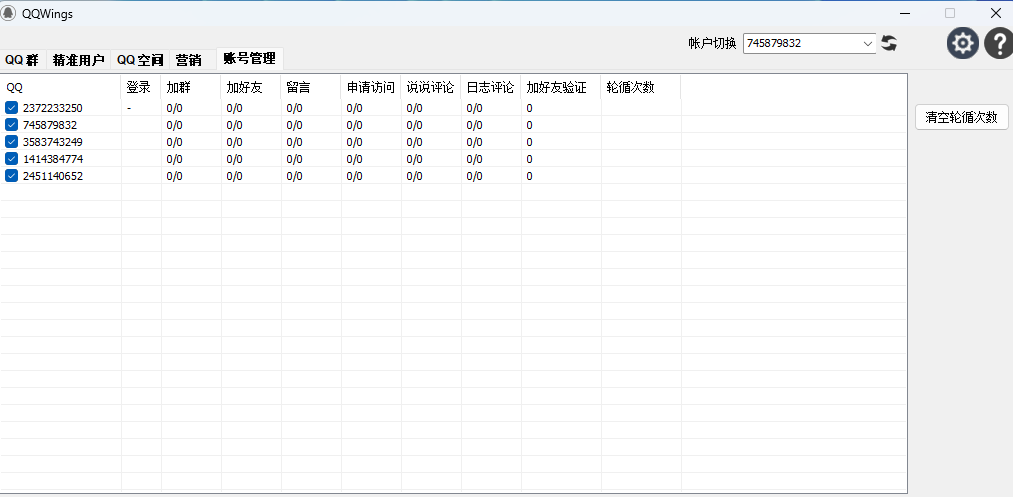Click the help question mark icon
Screen dimensions: 1013x497
pos(999,43)
